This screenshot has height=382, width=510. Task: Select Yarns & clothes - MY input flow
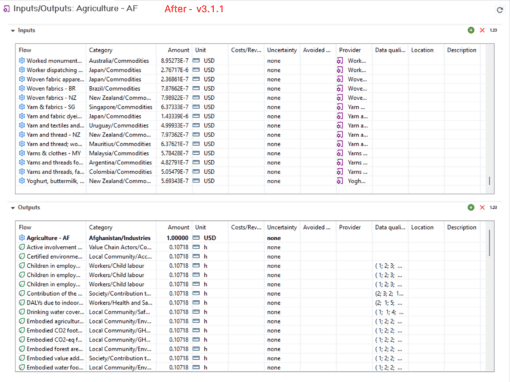pyautogui.click(x=54, y=153)
